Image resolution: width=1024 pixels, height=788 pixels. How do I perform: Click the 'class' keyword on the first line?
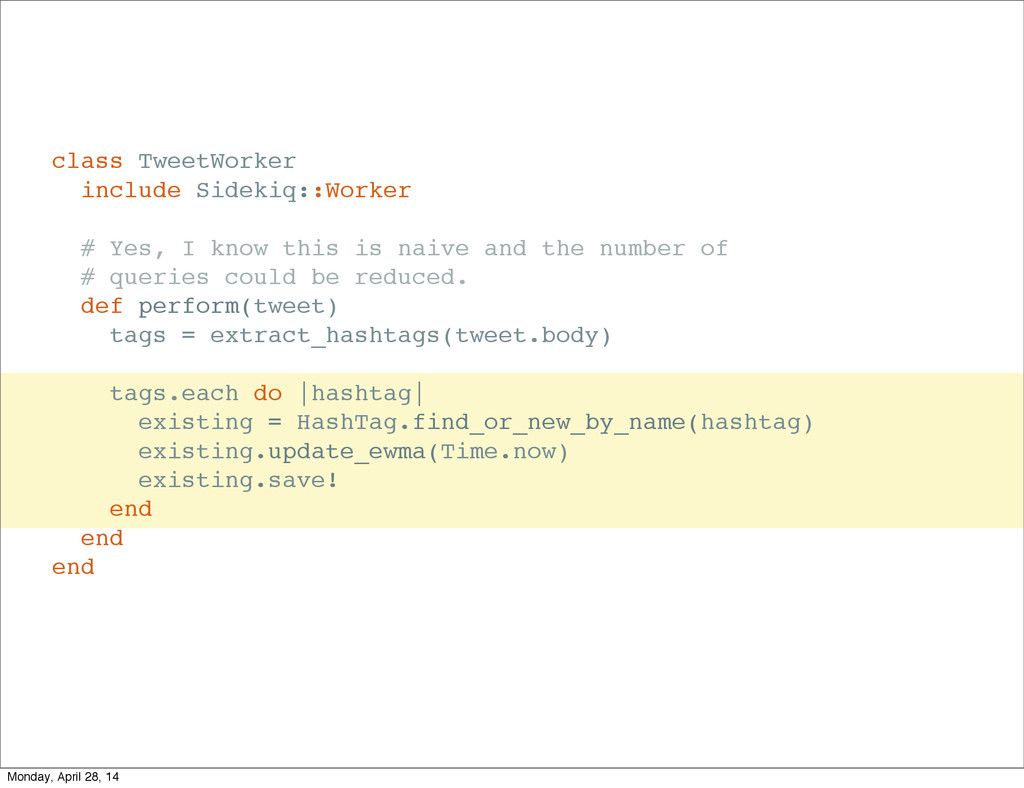(87, 161)
